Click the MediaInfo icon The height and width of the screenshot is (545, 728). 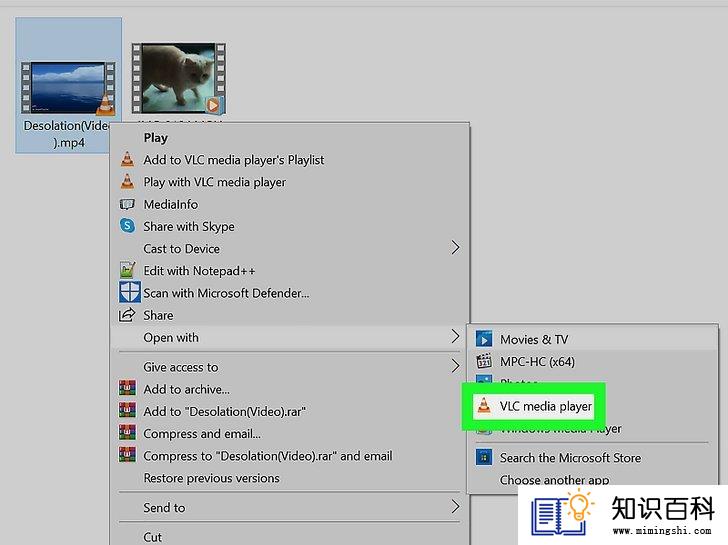(x=127, y=204)
